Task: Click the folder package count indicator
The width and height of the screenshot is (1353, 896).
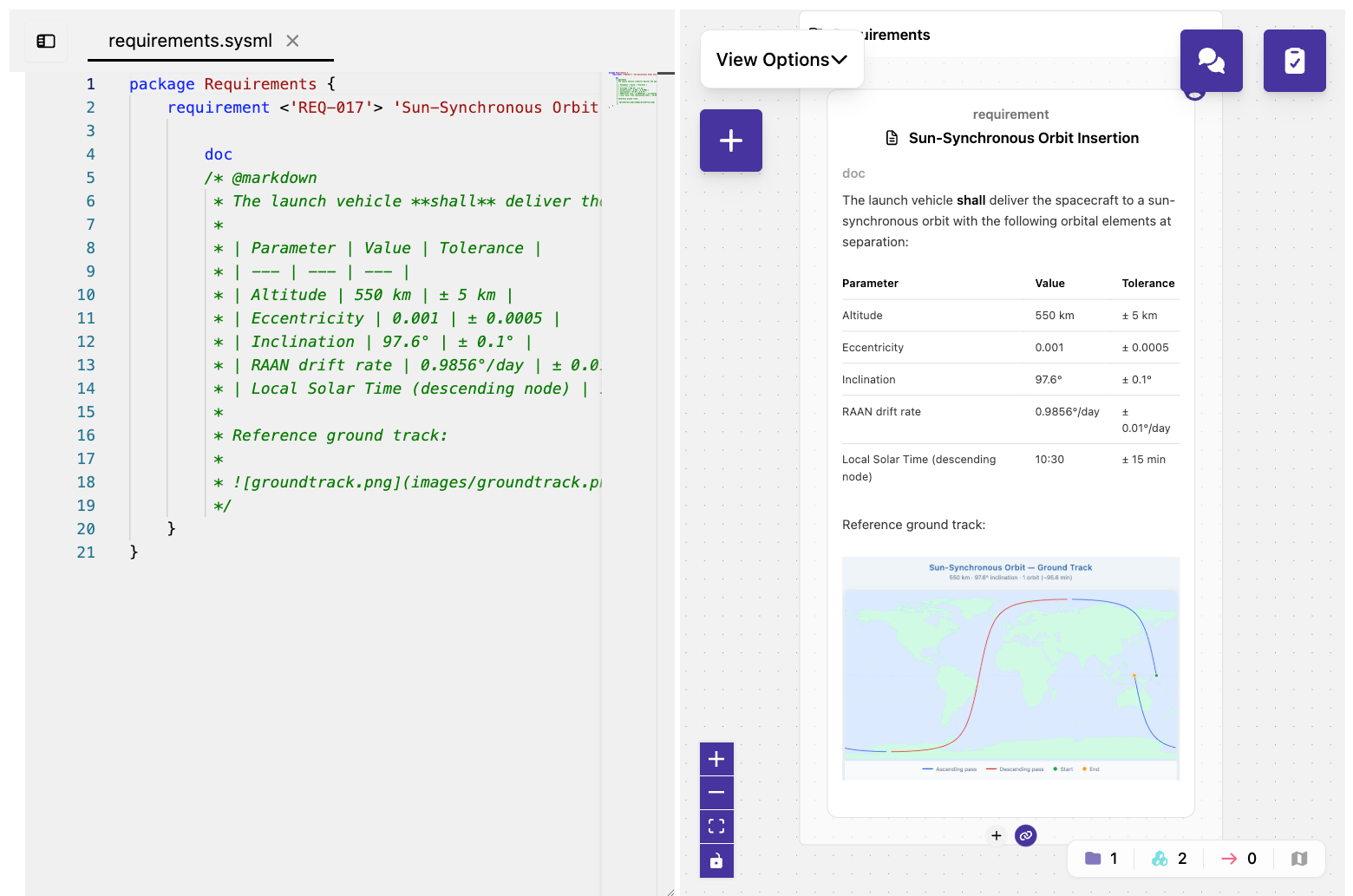Action: coord(1101,859)
